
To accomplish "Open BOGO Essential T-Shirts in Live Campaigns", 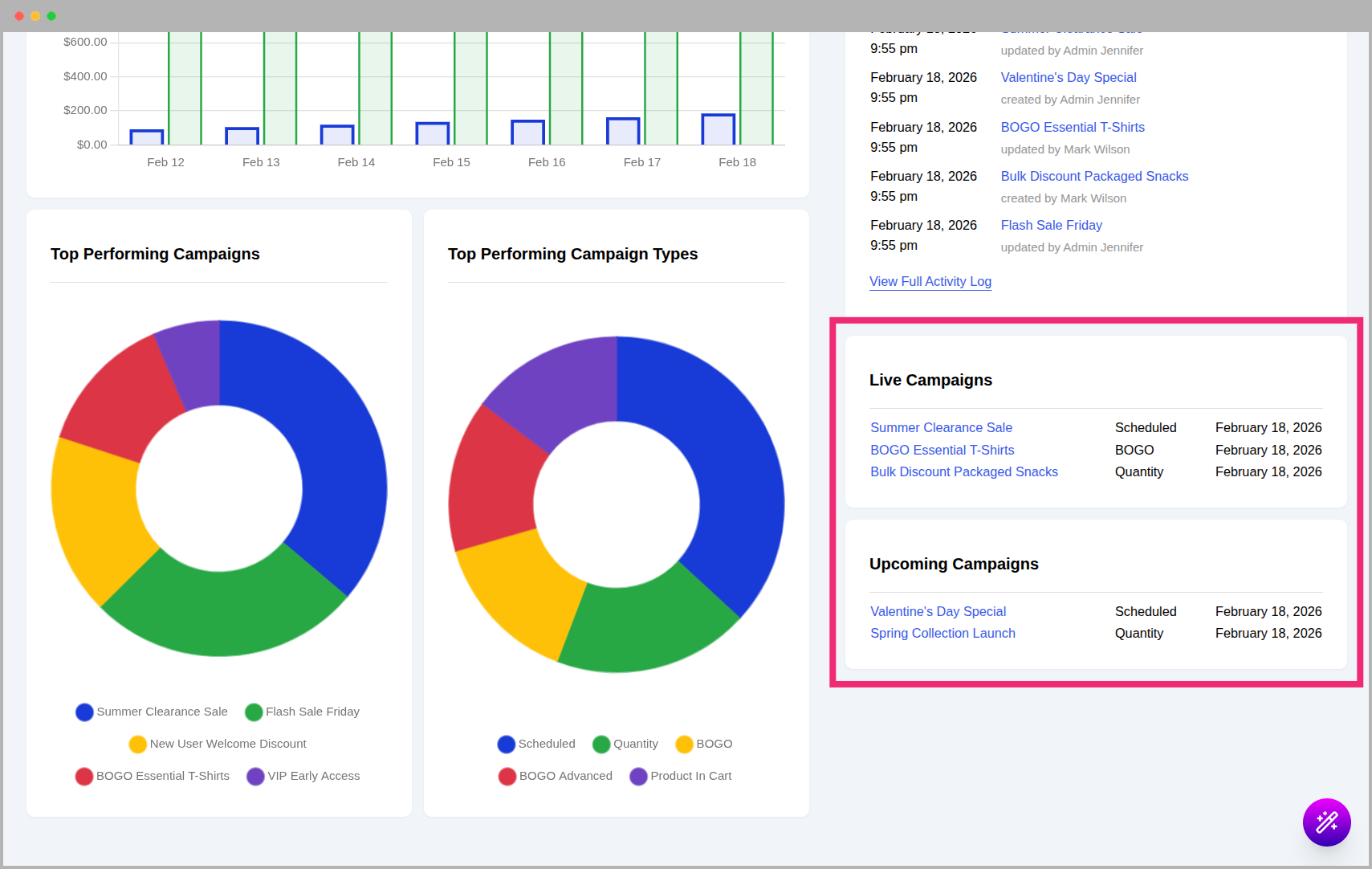I will click(942, 450).
